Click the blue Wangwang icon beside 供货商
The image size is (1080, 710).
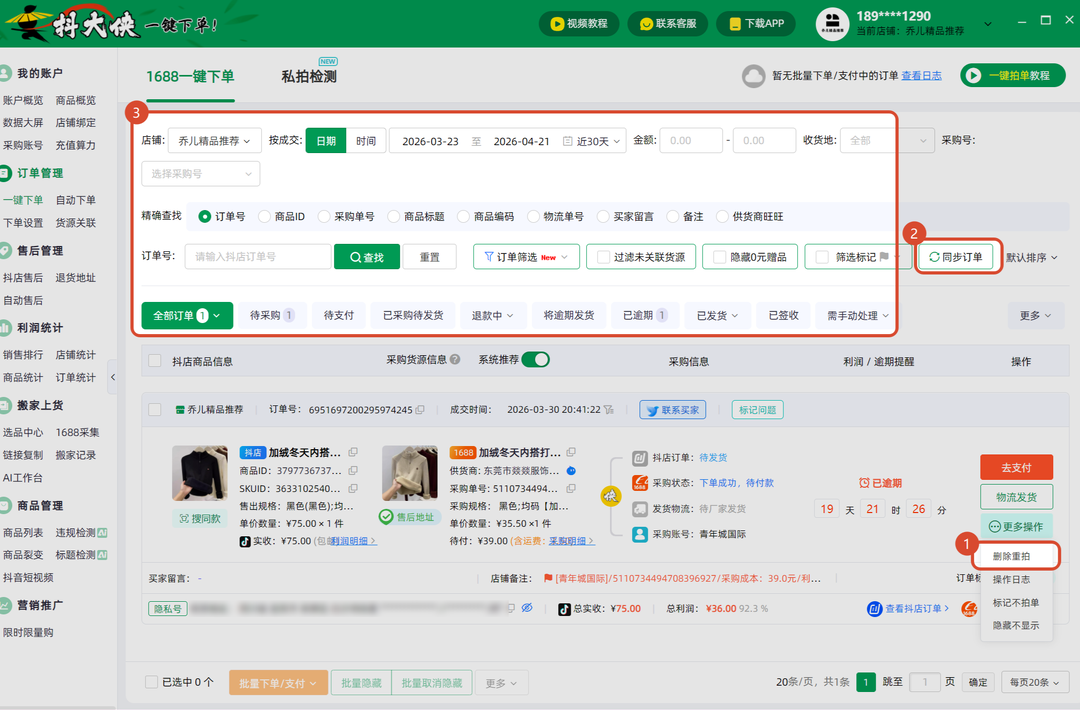(571, 471)
